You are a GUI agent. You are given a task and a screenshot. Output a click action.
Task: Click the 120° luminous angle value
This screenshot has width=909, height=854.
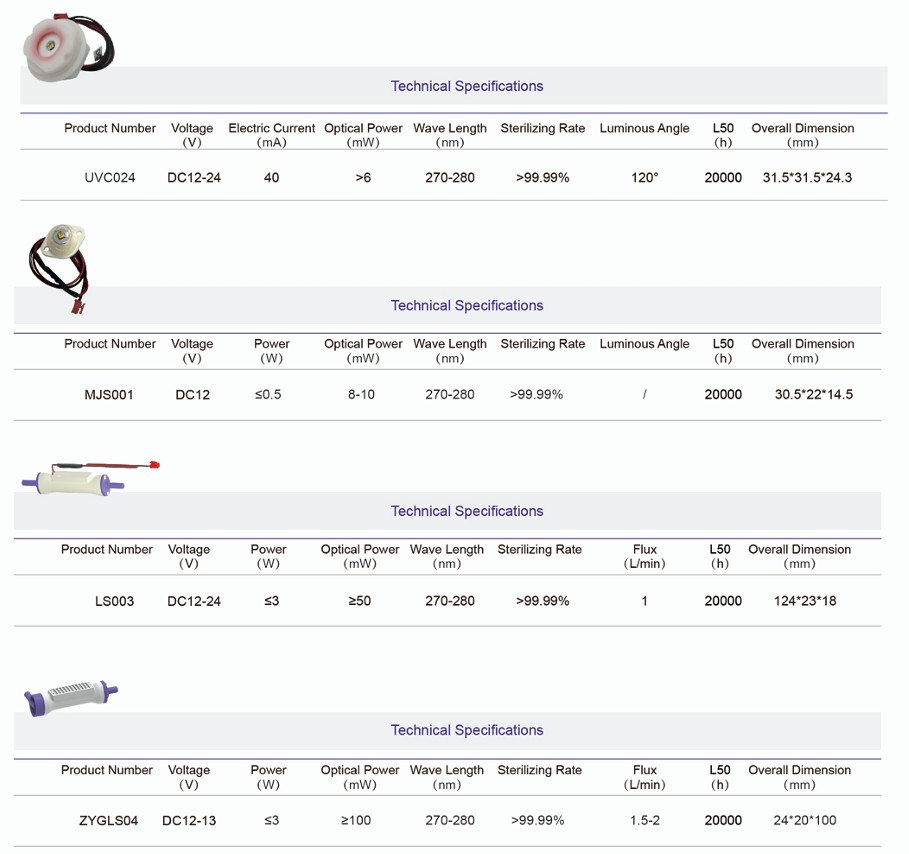(645, 178)
